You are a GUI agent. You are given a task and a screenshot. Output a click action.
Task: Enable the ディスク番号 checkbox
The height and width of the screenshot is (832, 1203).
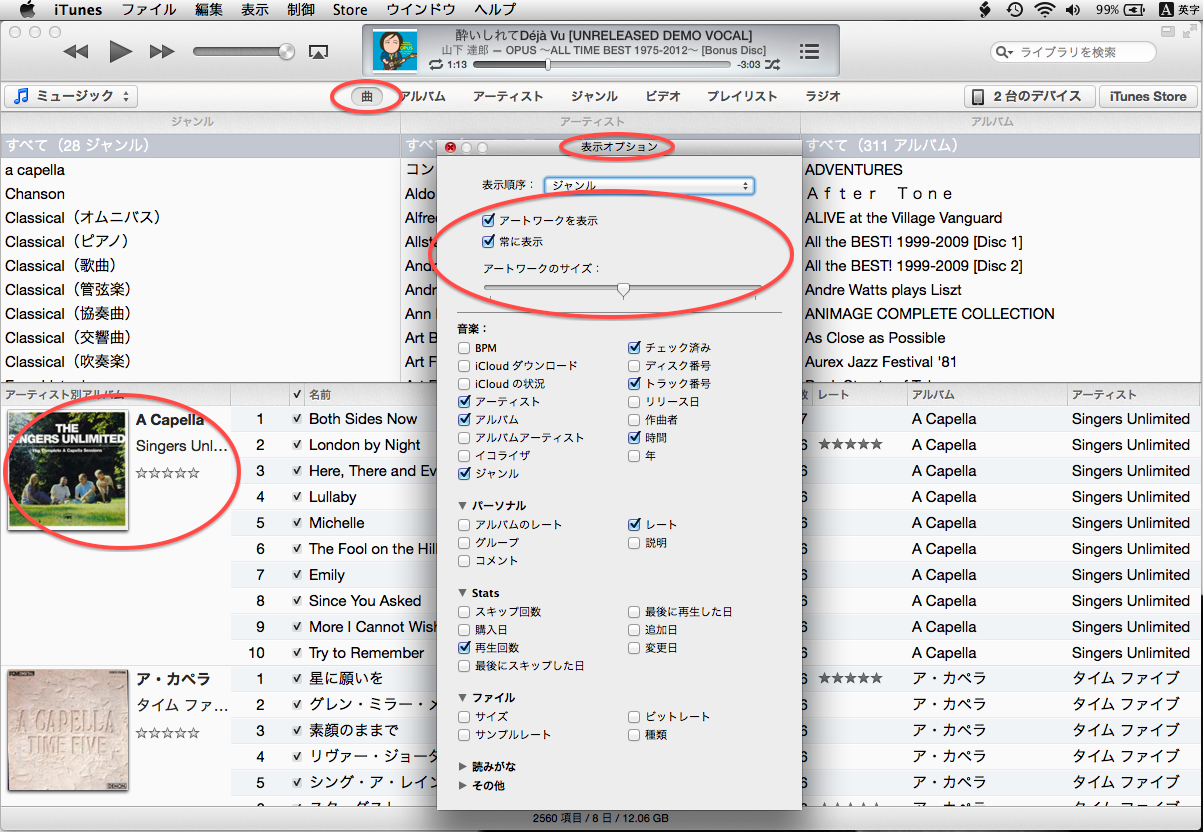coord(634,366)
